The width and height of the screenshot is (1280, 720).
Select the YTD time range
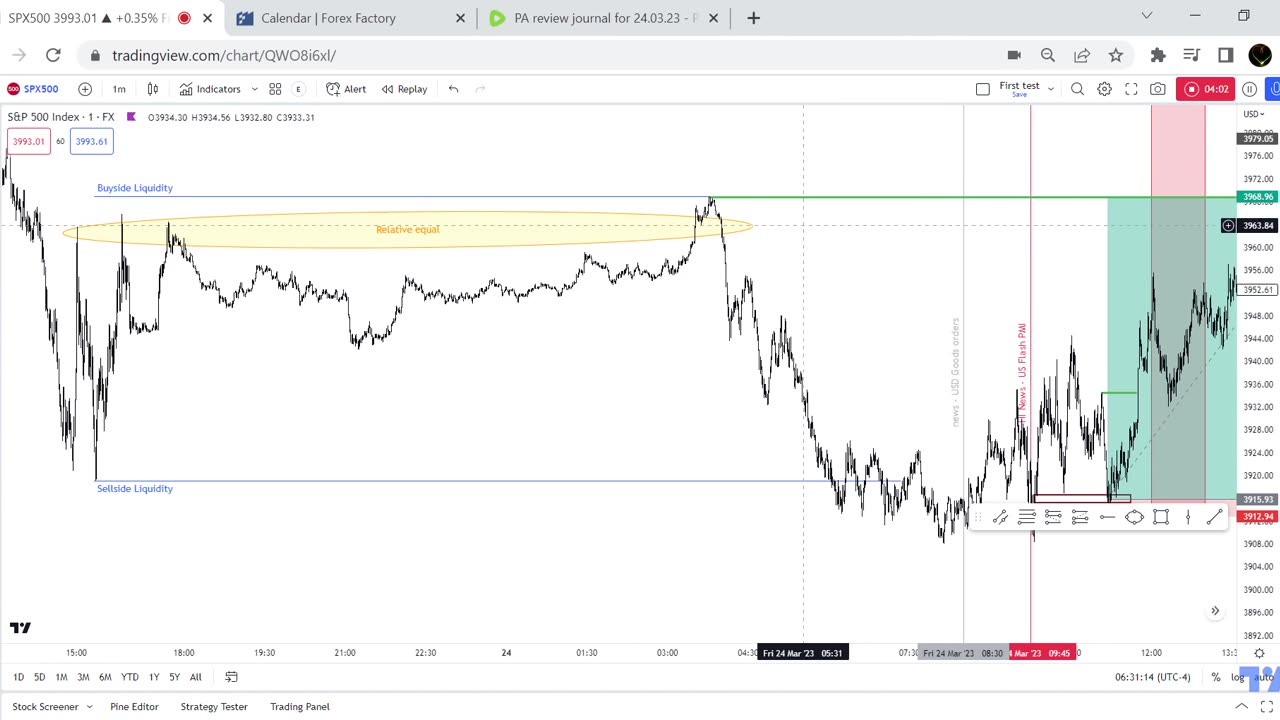coord(130,677)
